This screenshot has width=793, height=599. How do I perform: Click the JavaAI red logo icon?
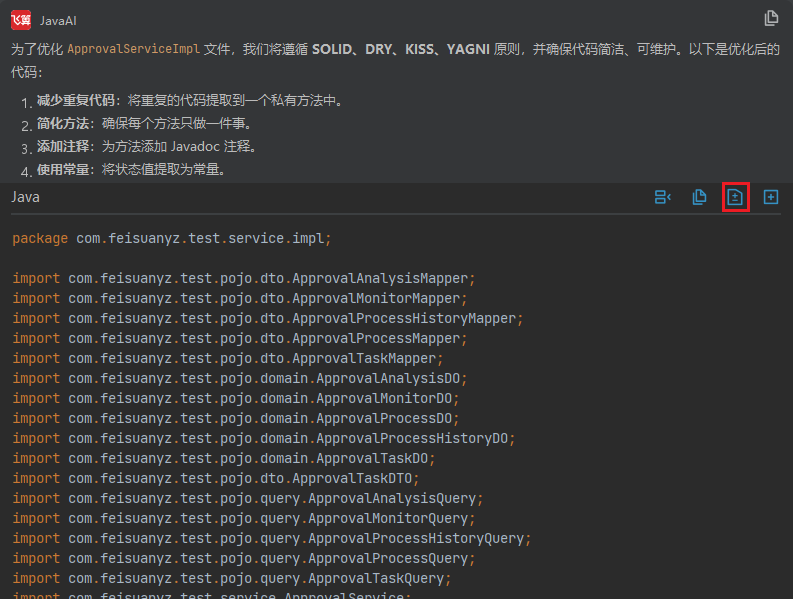[x=21, y=20]
